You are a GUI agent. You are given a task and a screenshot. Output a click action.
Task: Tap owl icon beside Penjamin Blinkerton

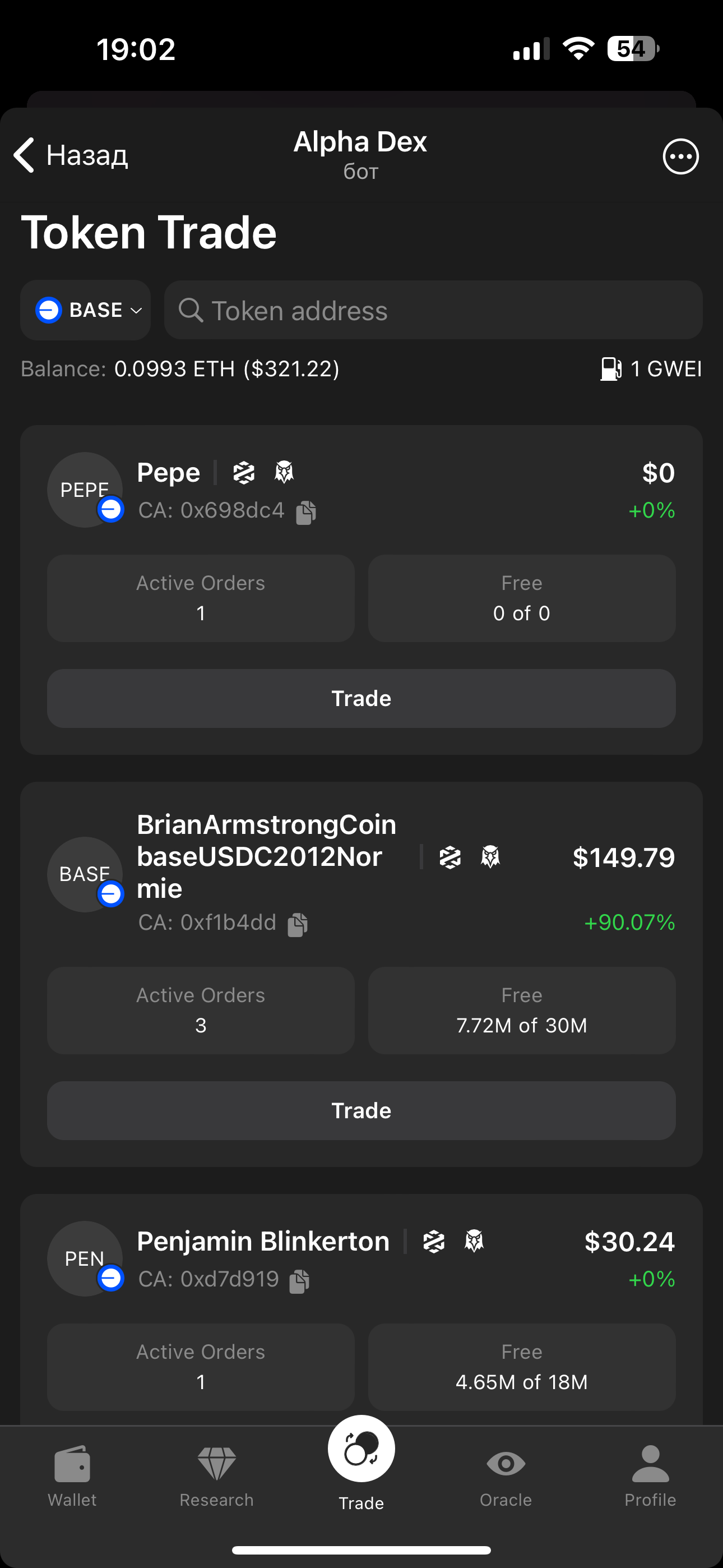pyautogui.click(x=474, y=1240)
